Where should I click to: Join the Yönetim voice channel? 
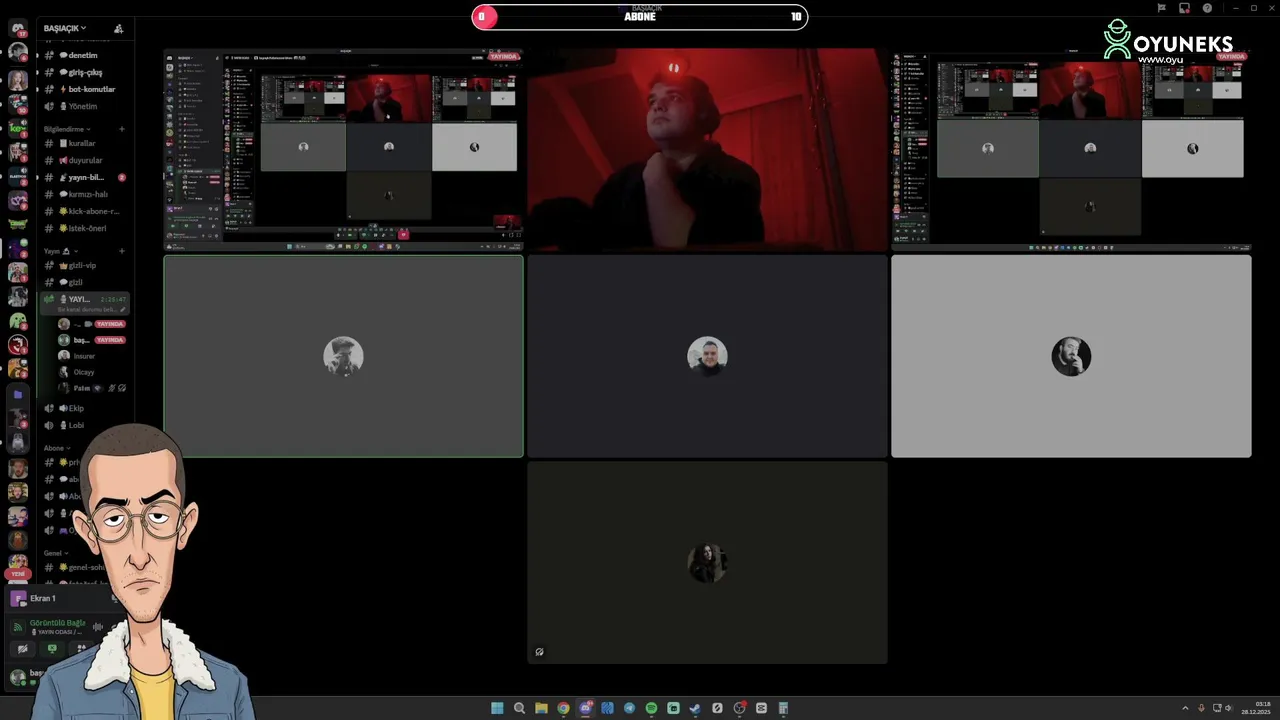pos(85,106)
